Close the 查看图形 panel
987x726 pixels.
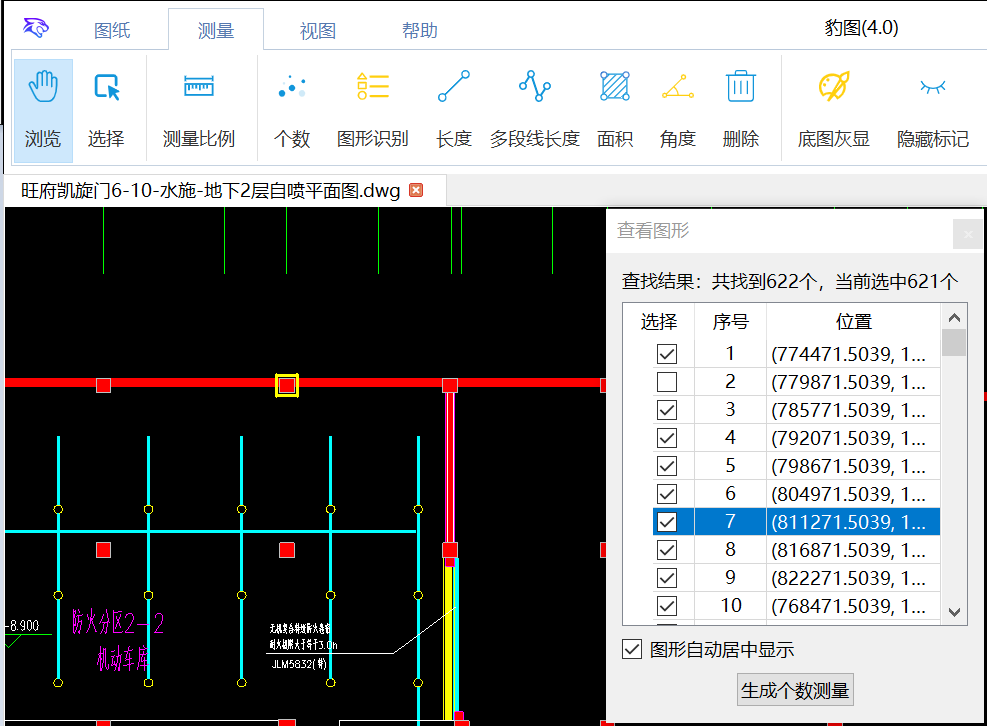pyautogui.click(x=968, y=234)
